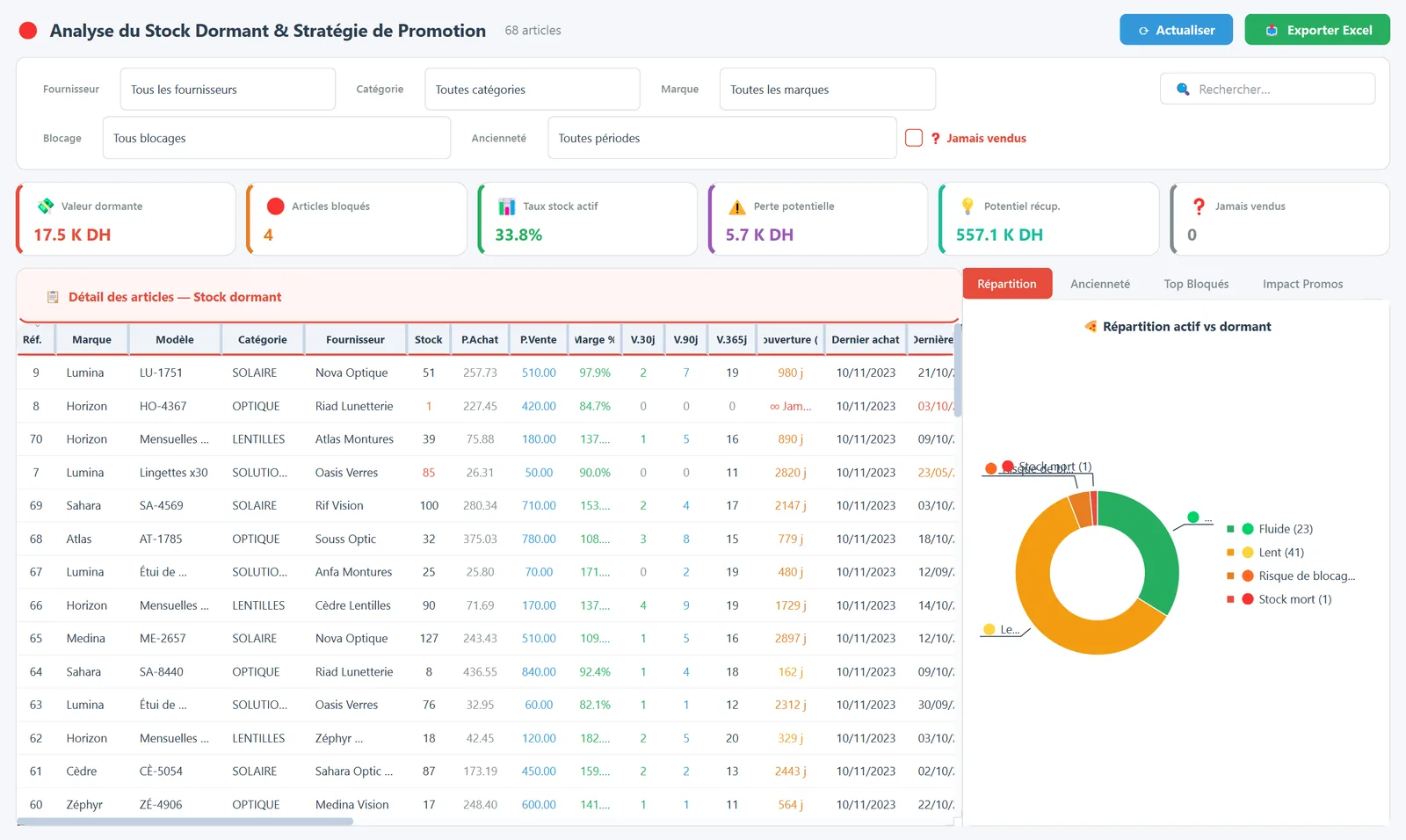The image size is (1406, 840).
Task: Click the 780.00 sale price cell
Action: click(539, 539)
